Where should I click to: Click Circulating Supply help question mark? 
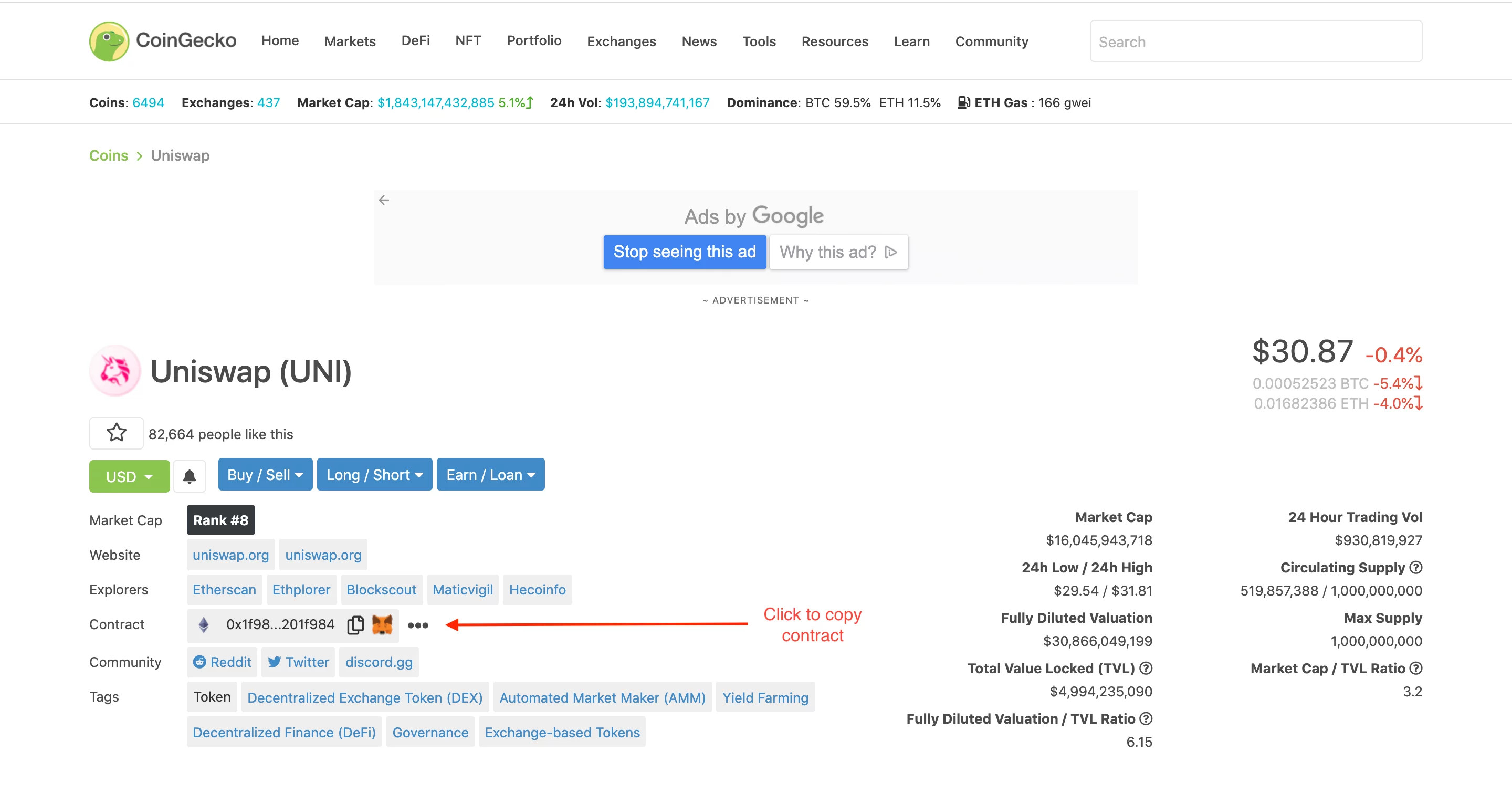click(1416, 568)
